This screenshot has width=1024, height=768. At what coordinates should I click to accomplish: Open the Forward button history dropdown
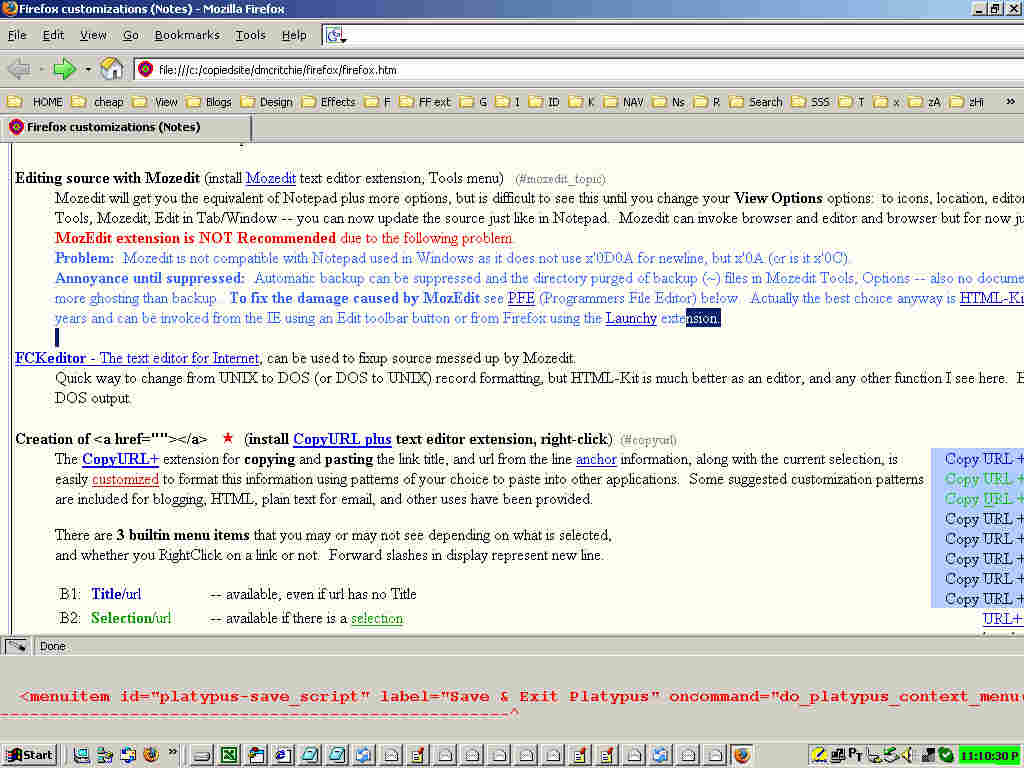88,69
